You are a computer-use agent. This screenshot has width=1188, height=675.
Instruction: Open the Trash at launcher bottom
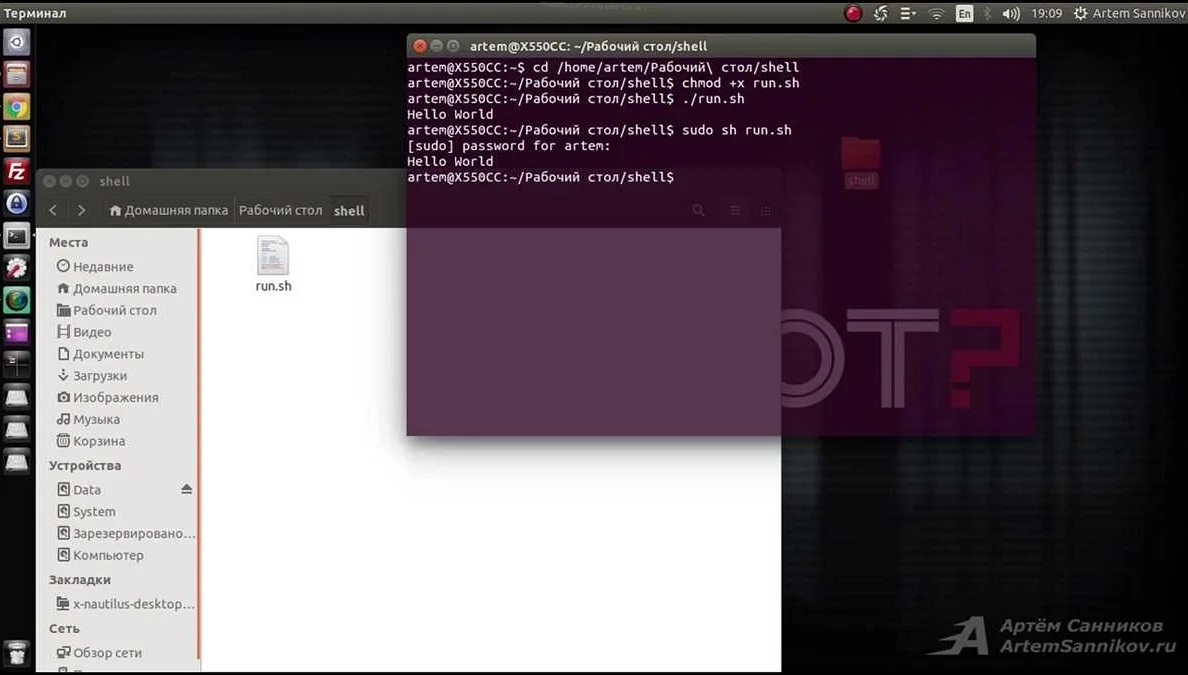17,653
